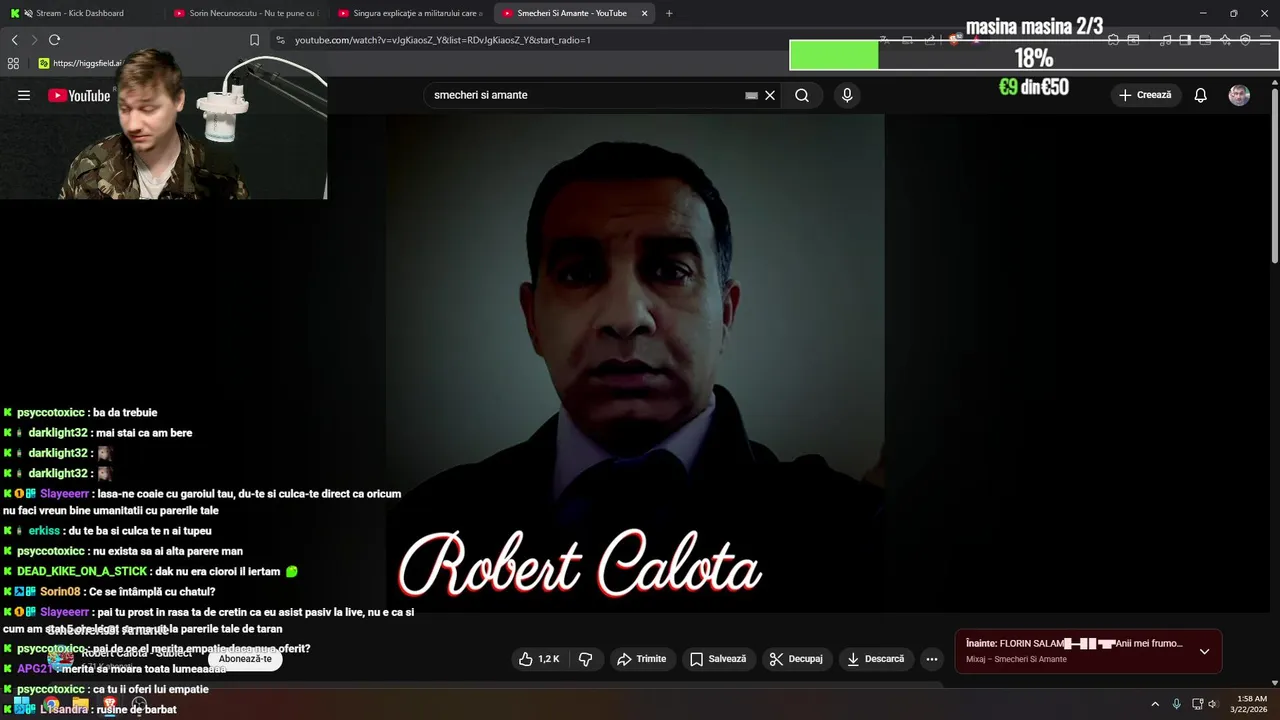
Task: Download the video with Descarcă
Action: [875, 659]
